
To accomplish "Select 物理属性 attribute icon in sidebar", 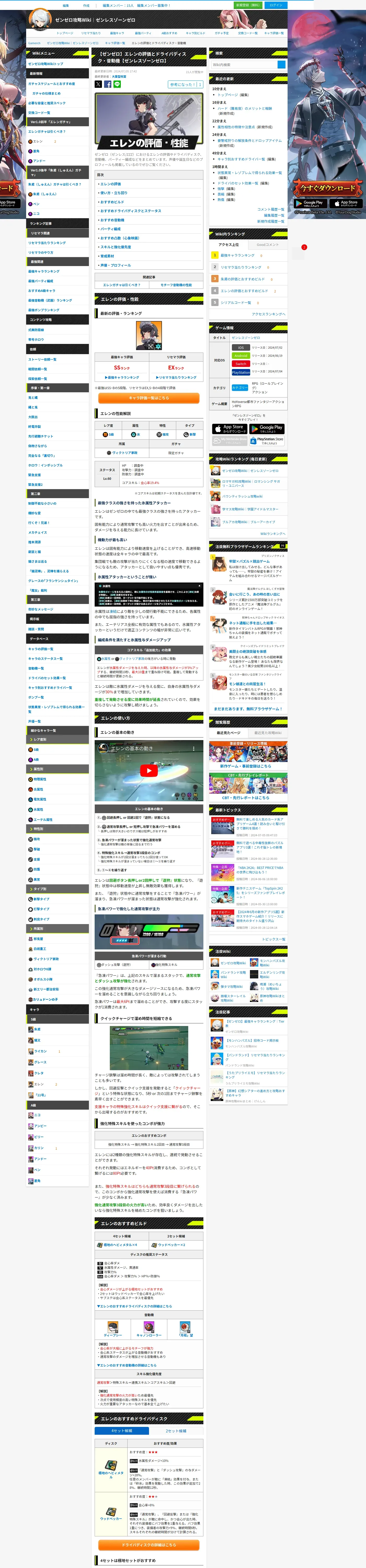I will 30,779.
